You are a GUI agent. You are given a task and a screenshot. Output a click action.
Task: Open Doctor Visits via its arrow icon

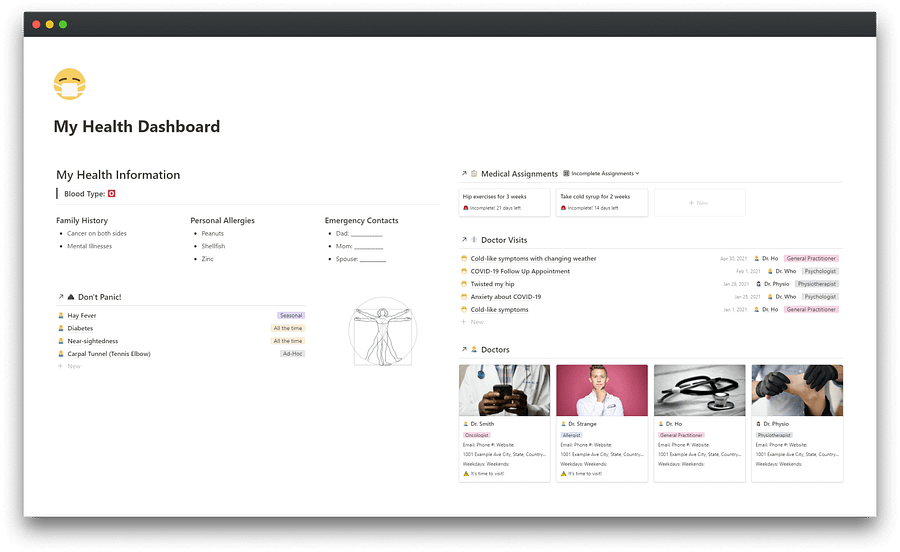pyautogui.click(x=464, y=240)
